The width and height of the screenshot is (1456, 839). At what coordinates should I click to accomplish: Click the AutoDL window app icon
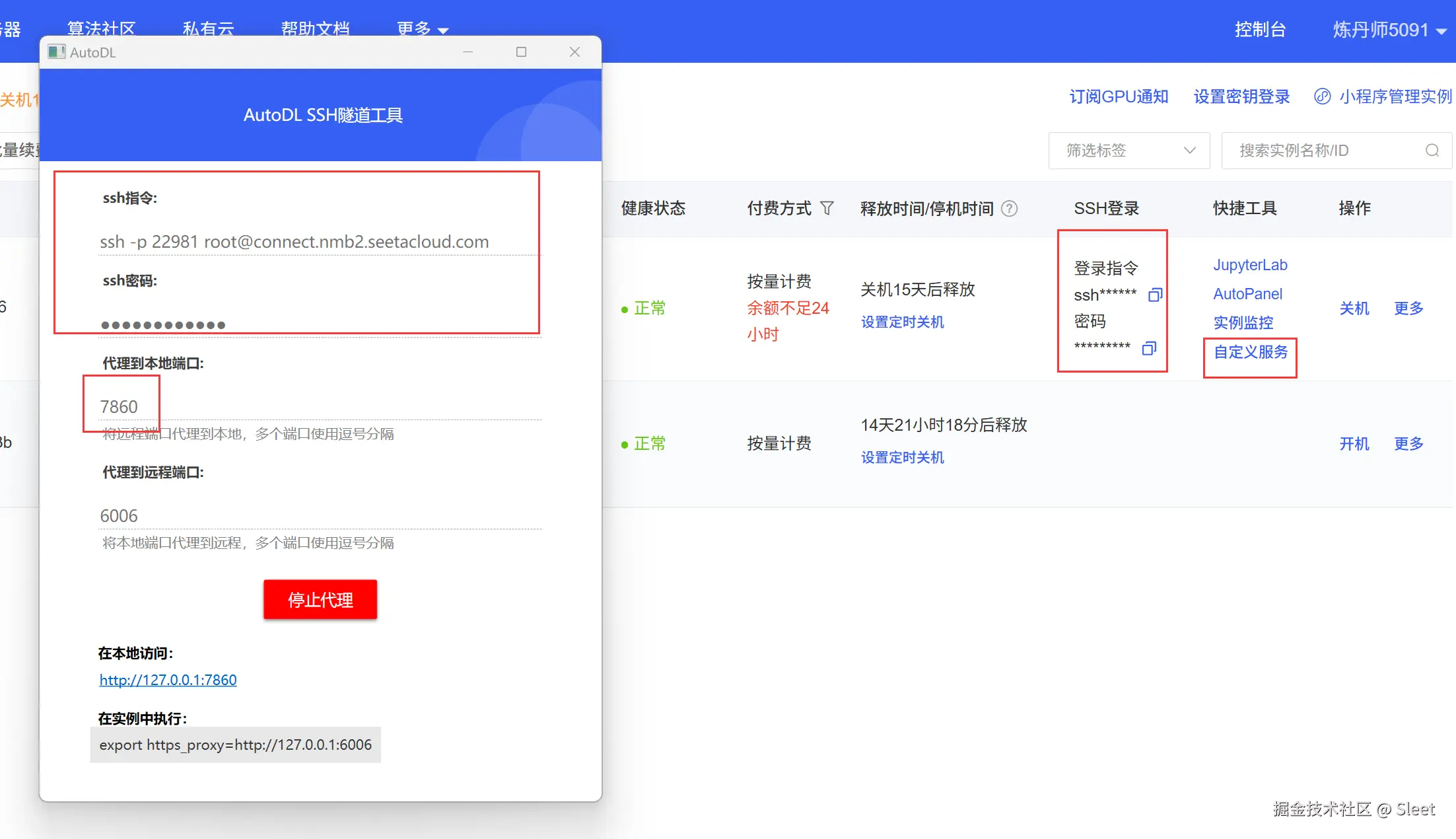click(x=57, y=52)
